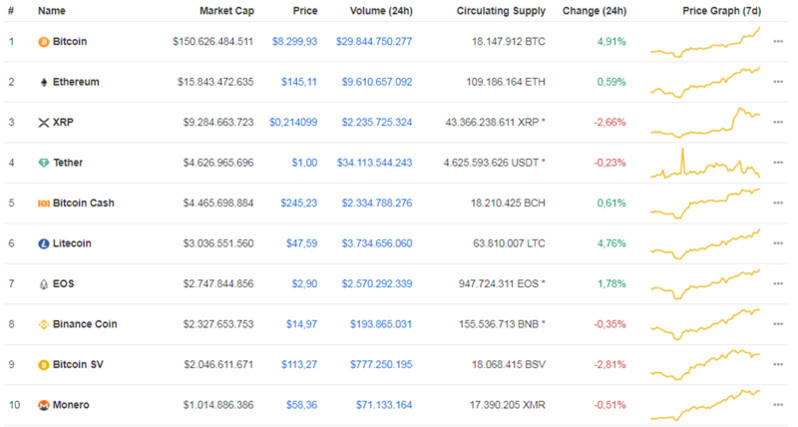
Task: Click the XRP logo icon
Action: [x=43, y=122]
